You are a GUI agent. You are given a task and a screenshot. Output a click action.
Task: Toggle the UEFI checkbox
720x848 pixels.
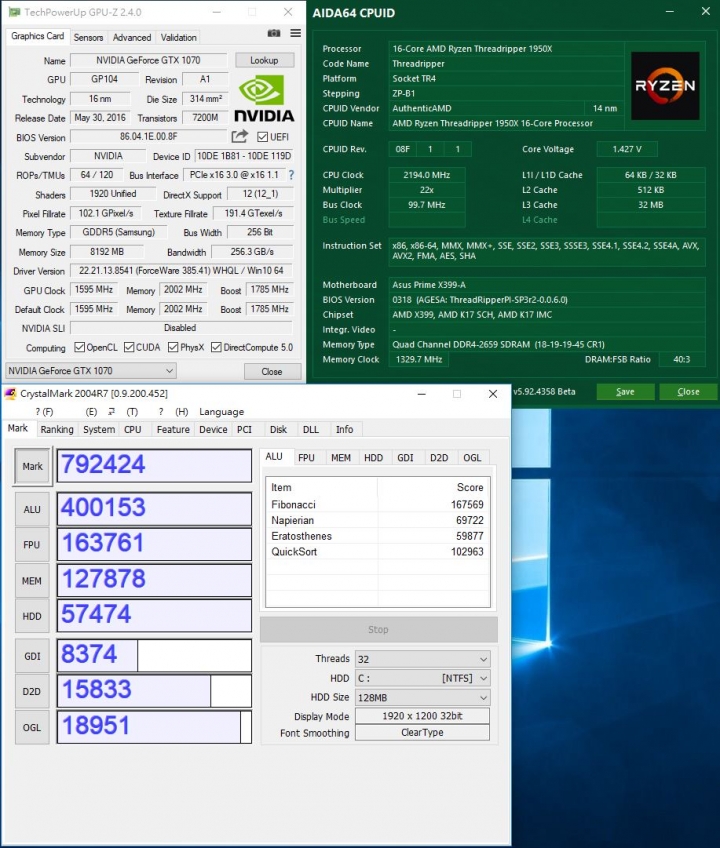(x=262, y=137)
